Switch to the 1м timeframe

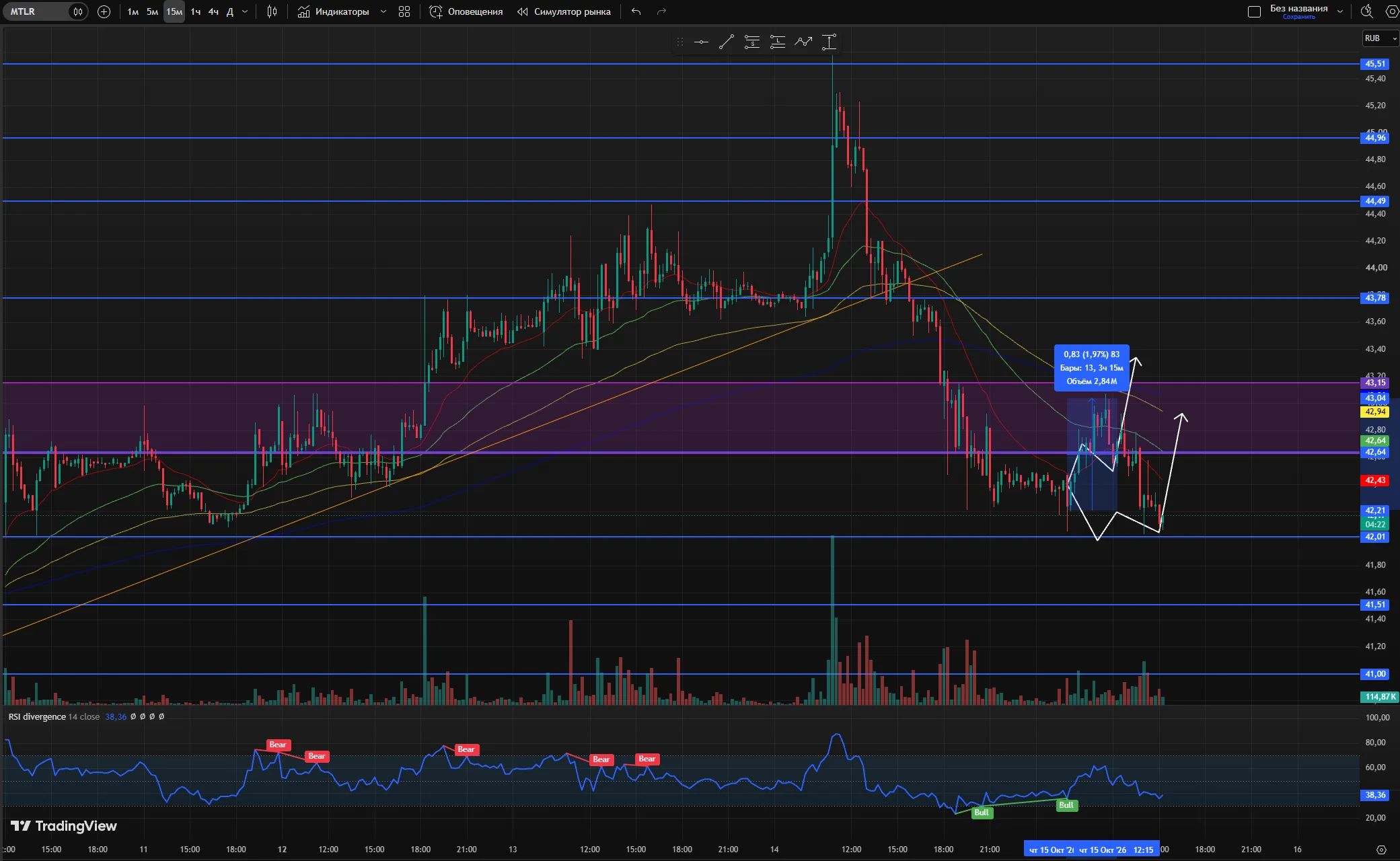click(133, 11)
